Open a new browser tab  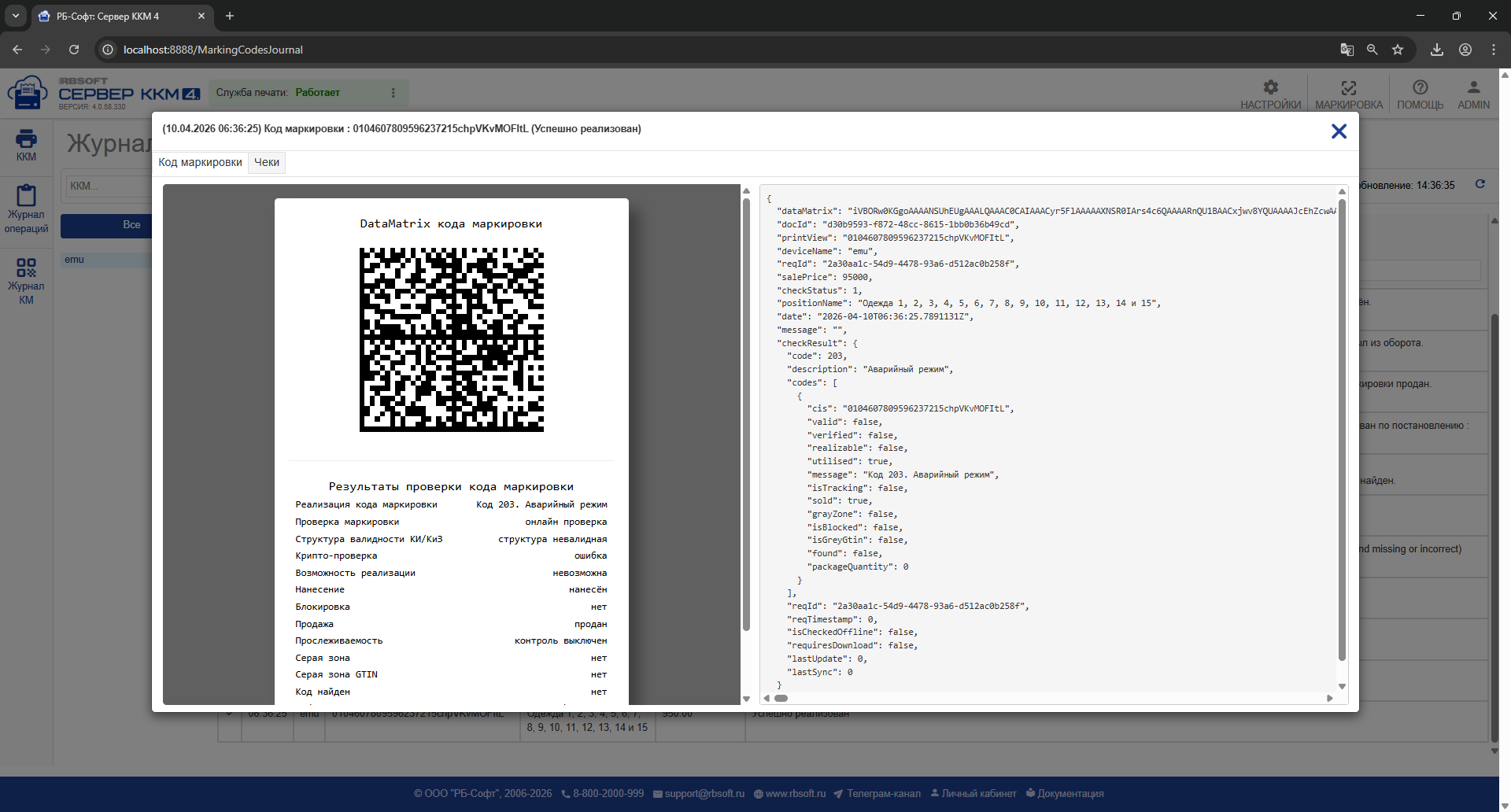[x=230, y=16]
